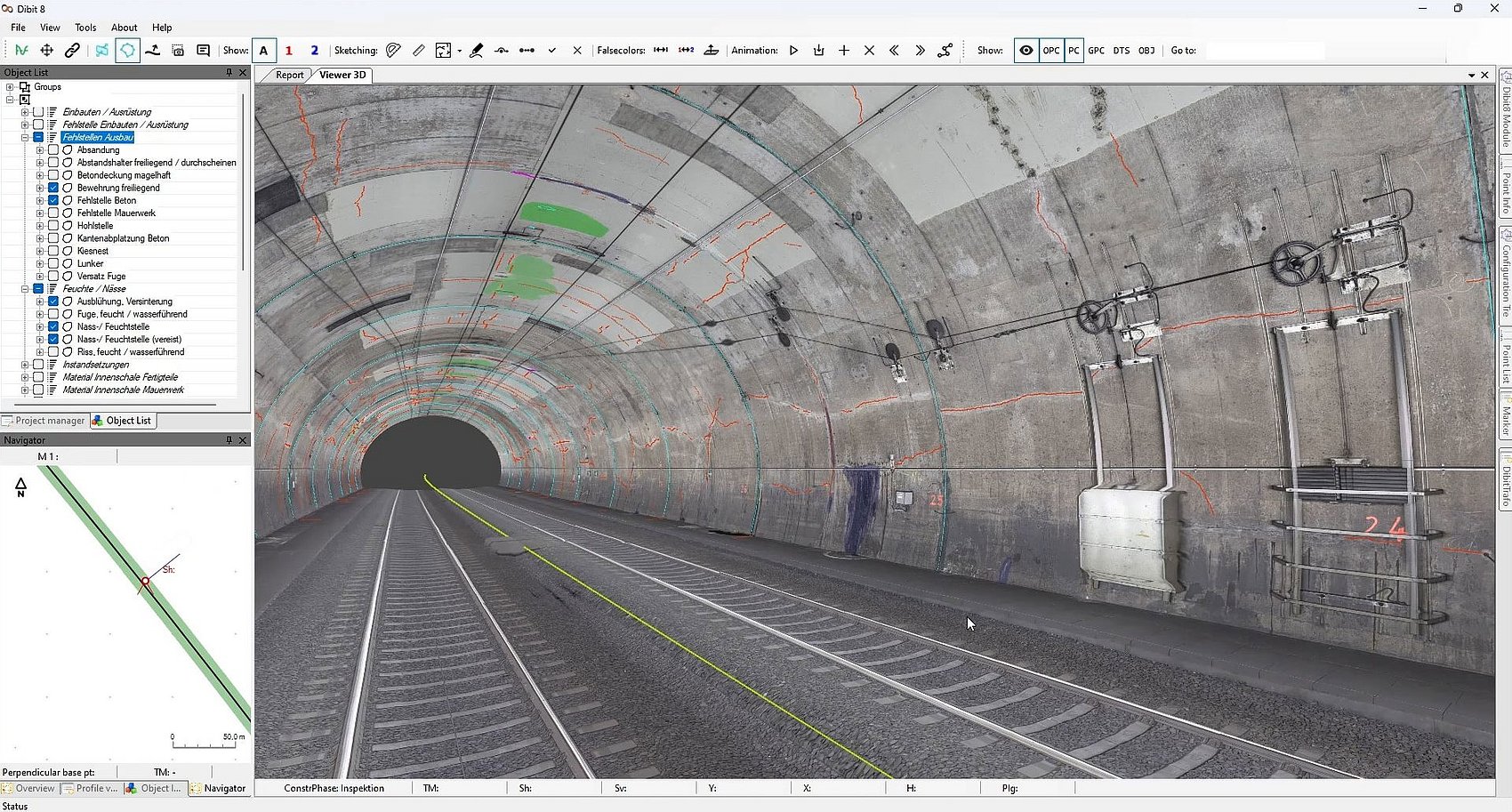Collapse the Fehlstellen Ausbau tree node
This screenshot has height=812, width=1512.
tap(25, 138)
